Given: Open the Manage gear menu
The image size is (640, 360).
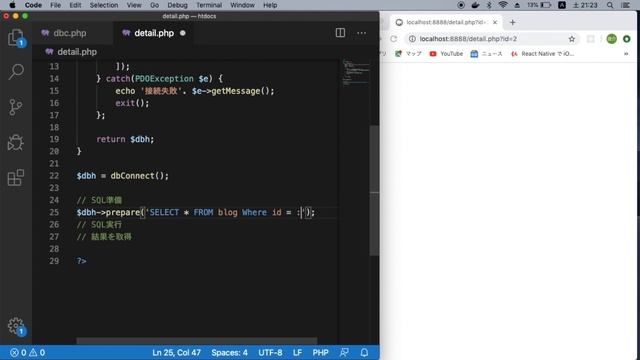Looking at the screenshot, I should click(x=16, y=326).
